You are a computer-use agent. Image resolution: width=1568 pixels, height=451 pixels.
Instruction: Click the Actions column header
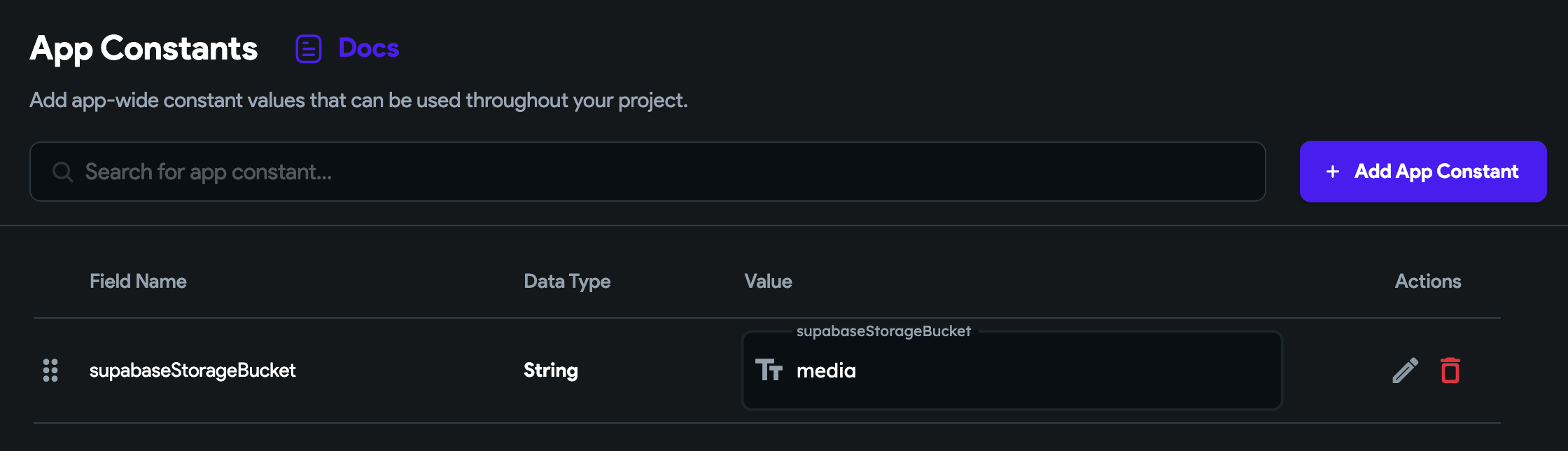1428,282
